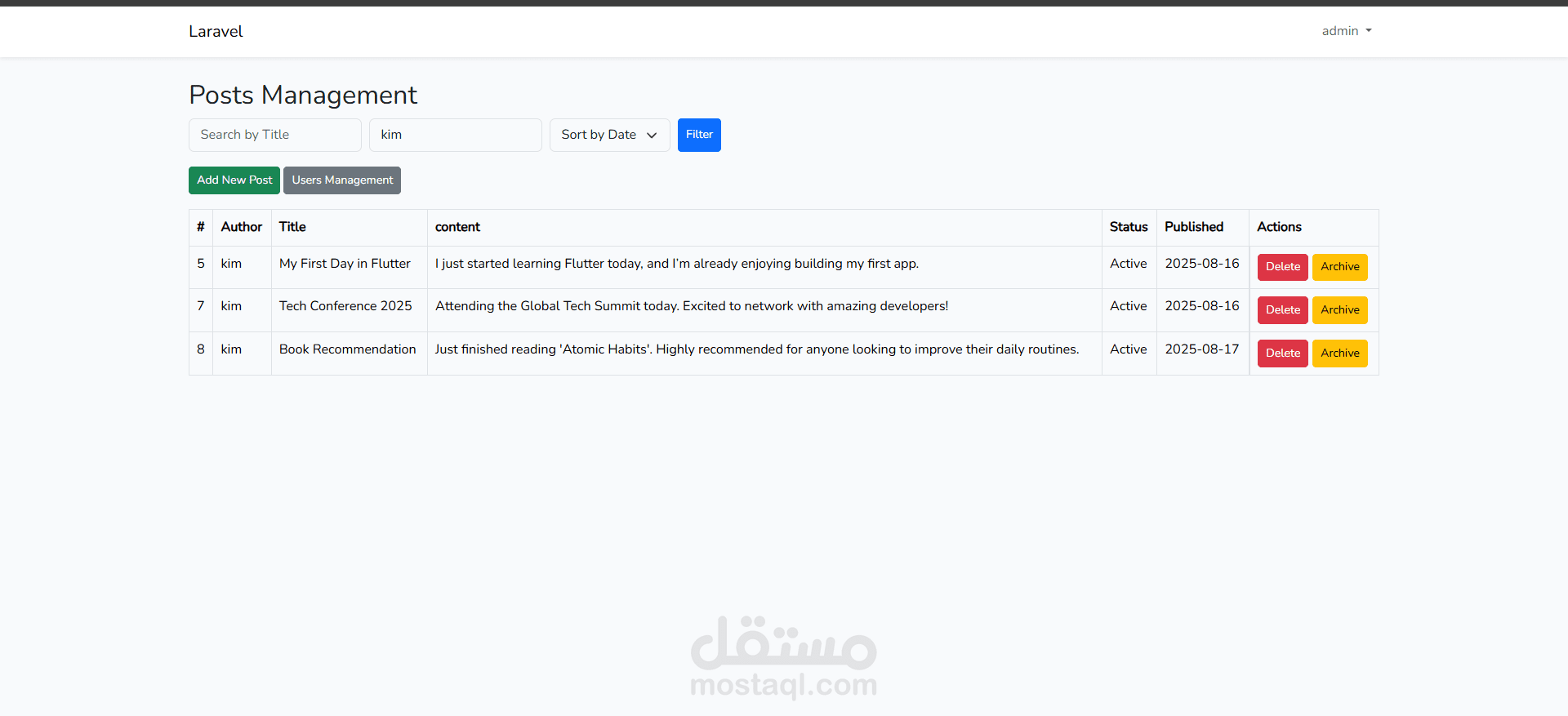This screenshot has height=716, width=1568.
Task: Delete the Book Recommendation post
Action: click(1283, 354)
